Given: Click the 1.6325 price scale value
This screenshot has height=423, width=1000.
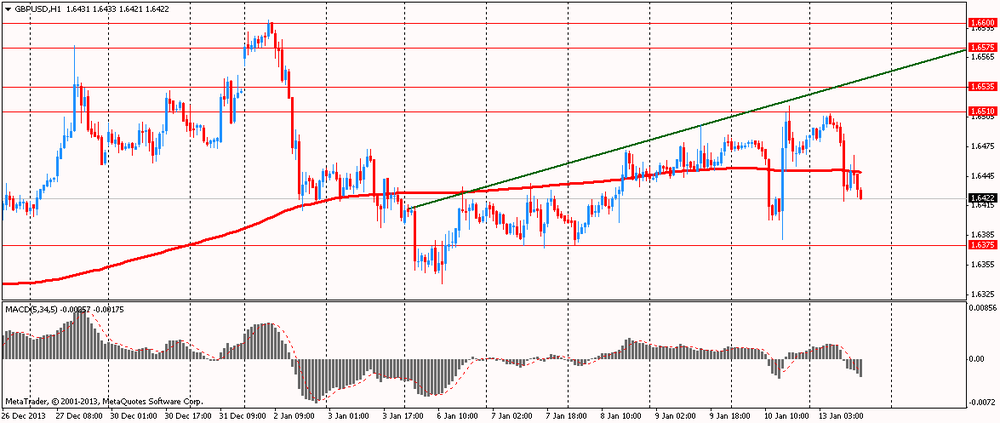Looking at the screenshot, I should 982,293.
